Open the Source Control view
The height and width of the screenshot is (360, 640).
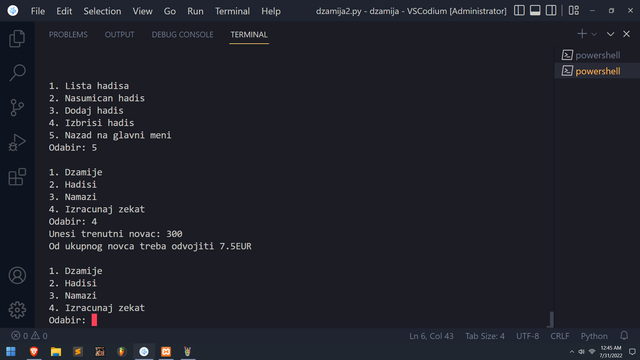click(17, 108)
